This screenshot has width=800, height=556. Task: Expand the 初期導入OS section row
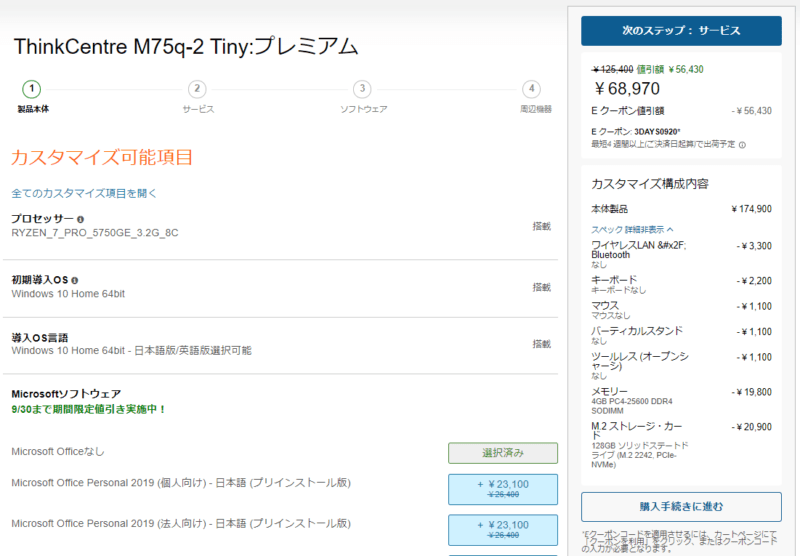(x=281, y=287)
